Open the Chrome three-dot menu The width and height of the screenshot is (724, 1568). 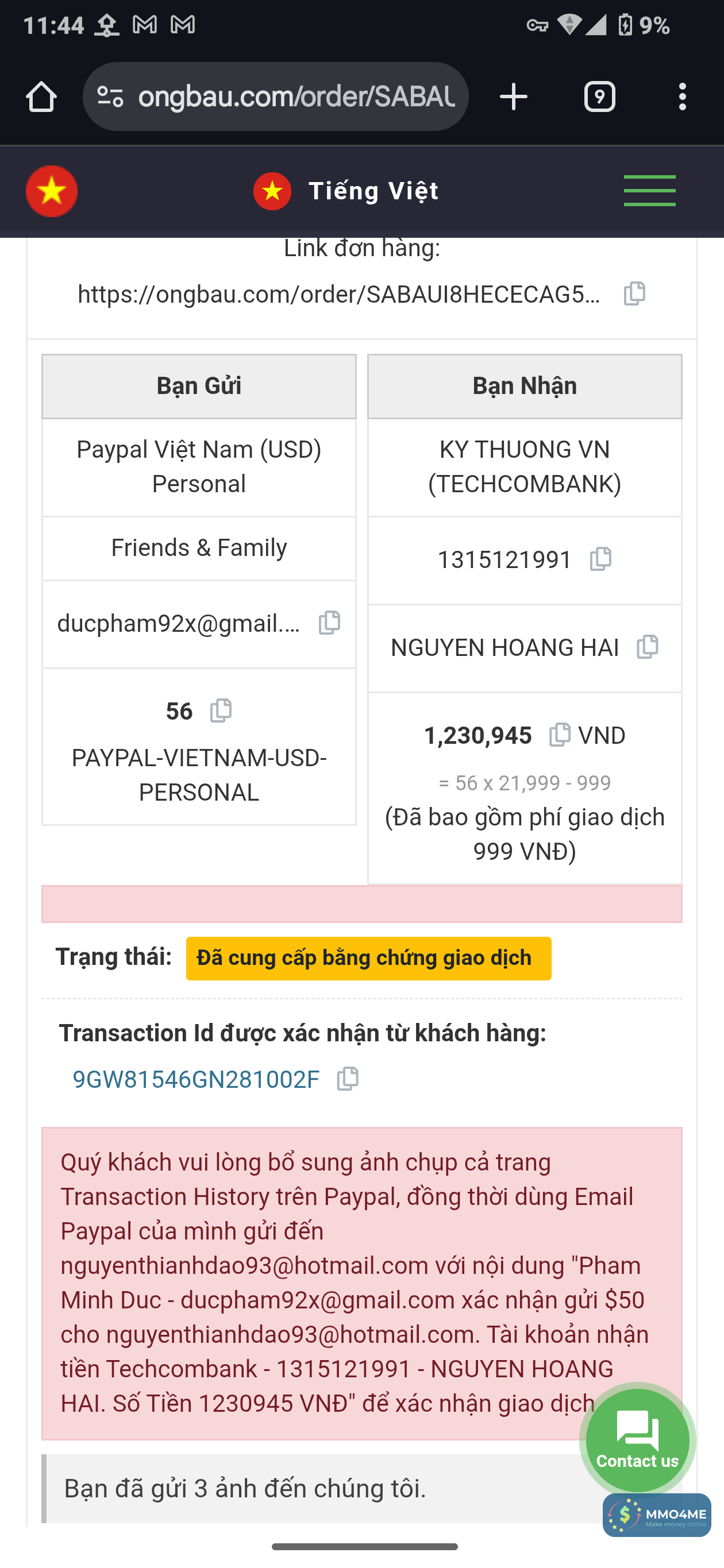(682, 97)
